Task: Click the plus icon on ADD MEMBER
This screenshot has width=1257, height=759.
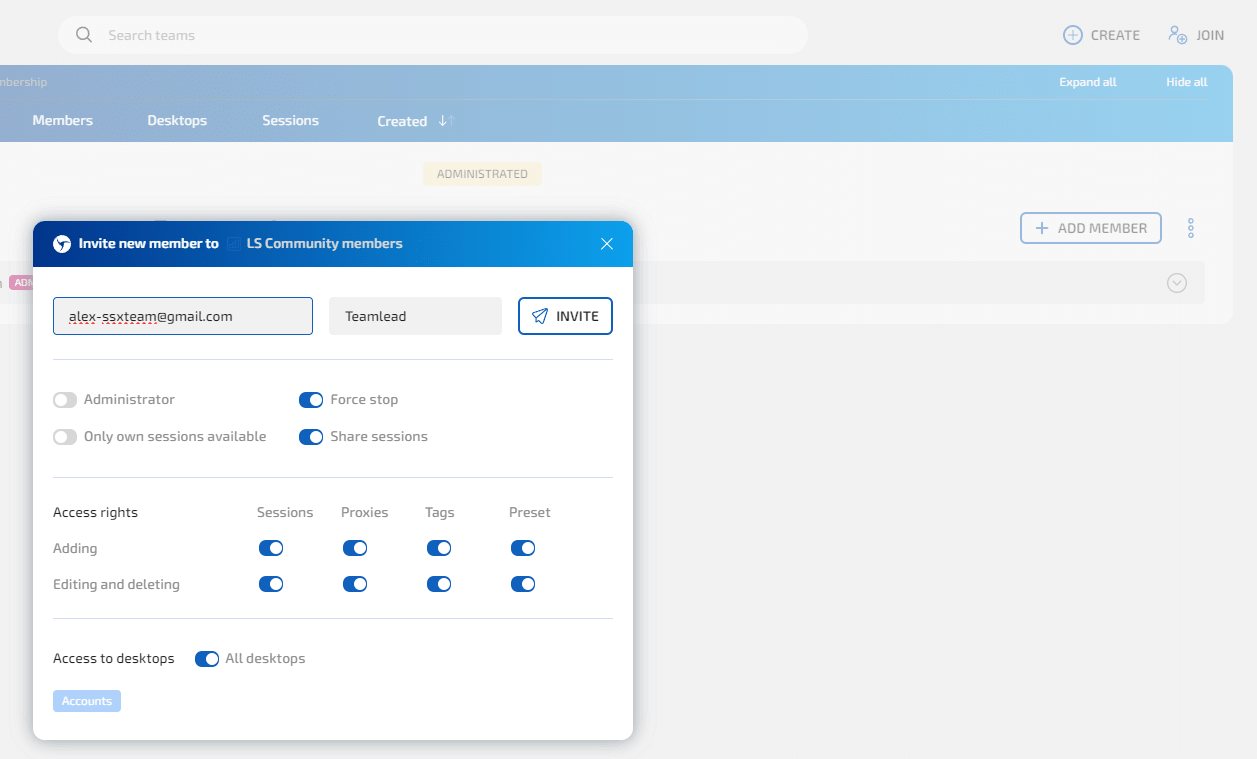Action: [x=1042, y=228]
